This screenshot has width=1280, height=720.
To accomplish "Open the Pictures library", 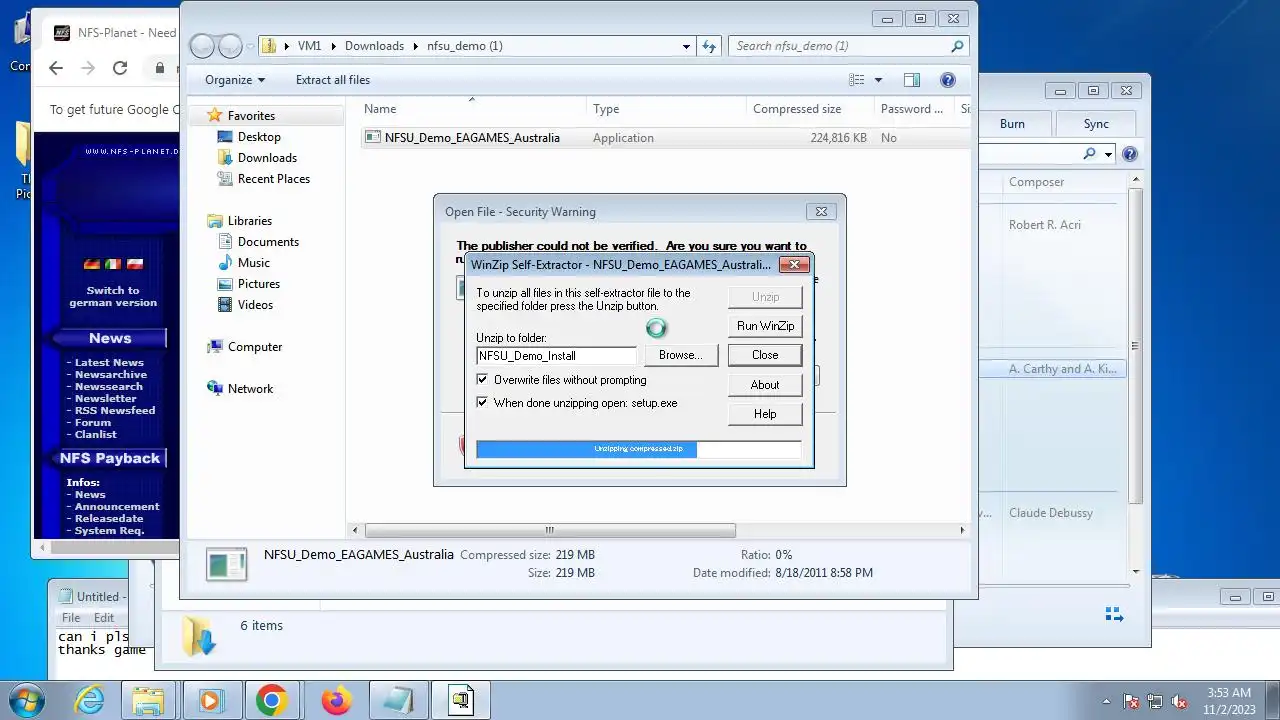I will [x=258, y=284].
